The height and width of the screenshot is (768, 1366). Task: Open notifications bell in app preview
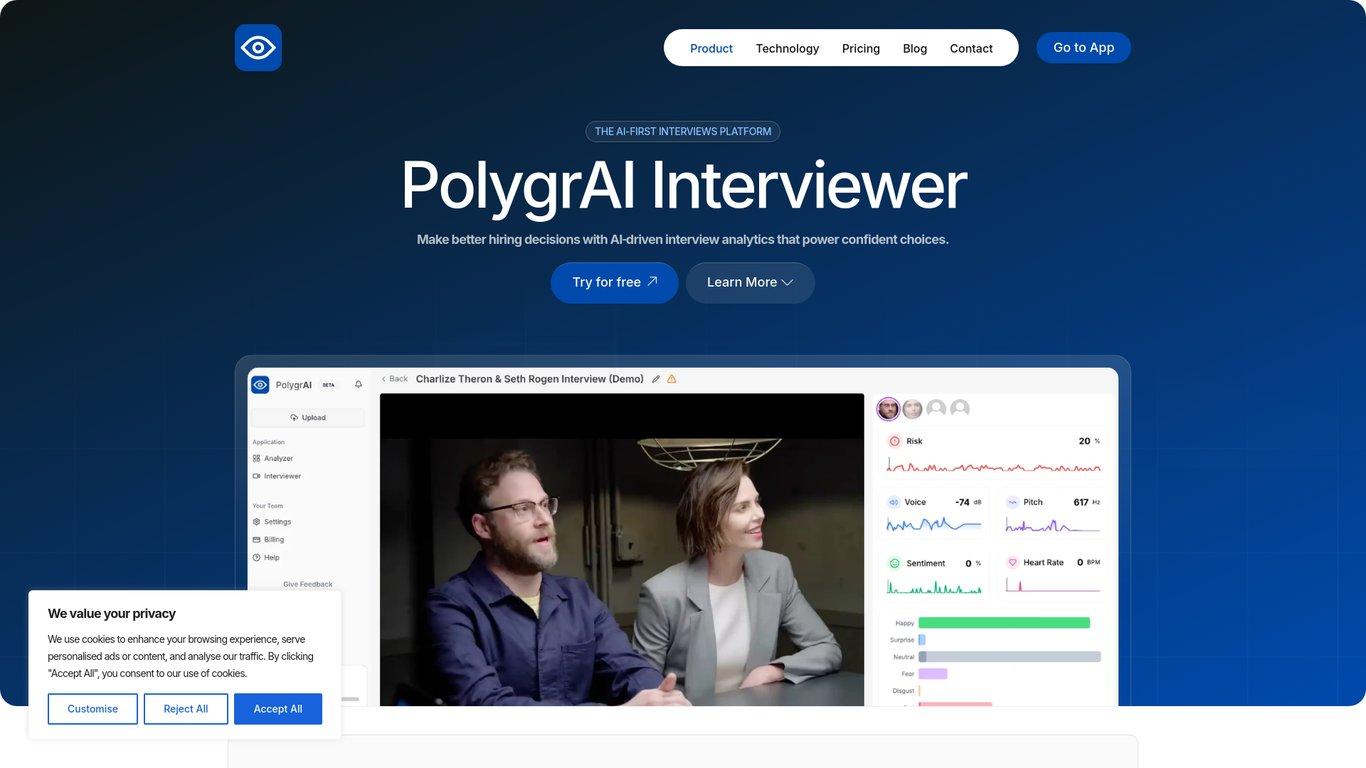click(359, 384)
